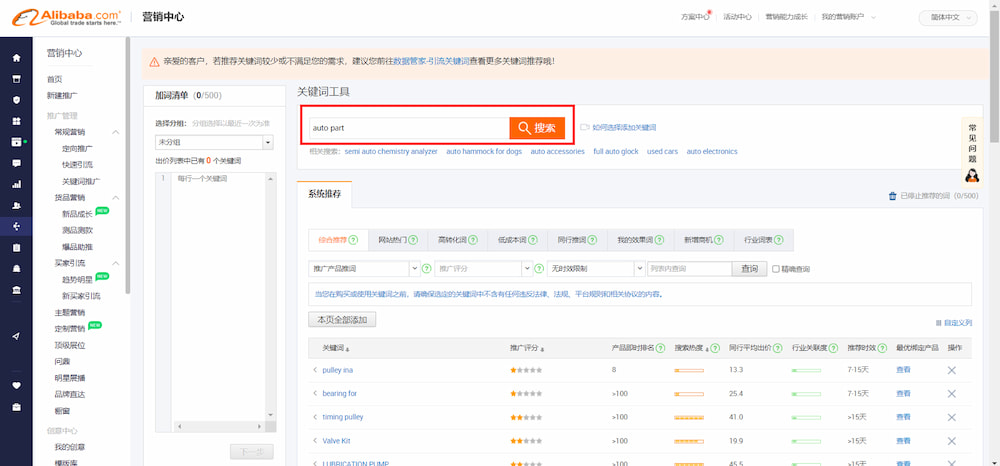
Task: Tick the 精确查询 checkbox
Action: tap(776, 269)
